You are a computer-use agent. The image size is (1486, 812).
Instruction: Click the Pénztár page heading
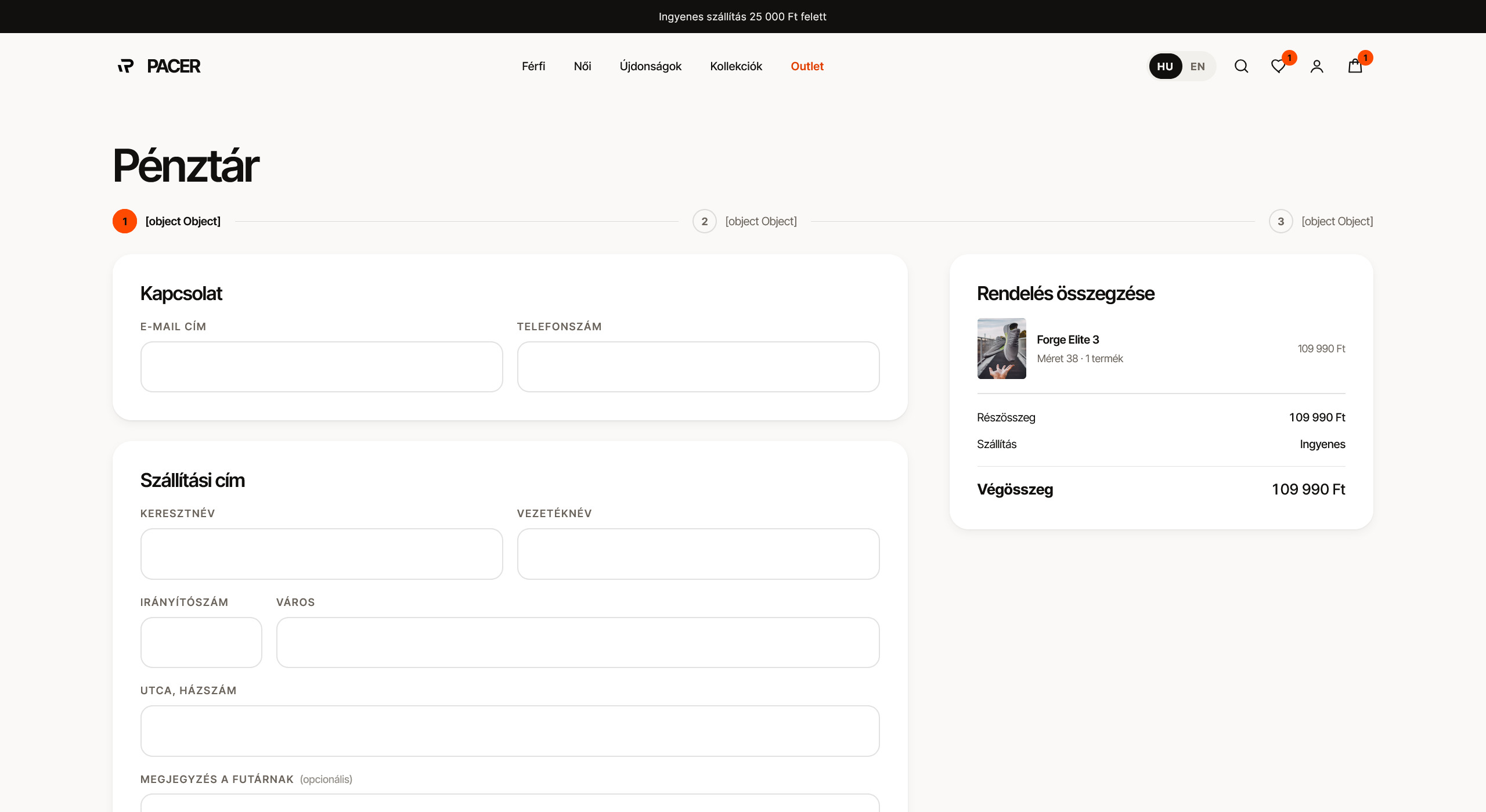(186, 166)
